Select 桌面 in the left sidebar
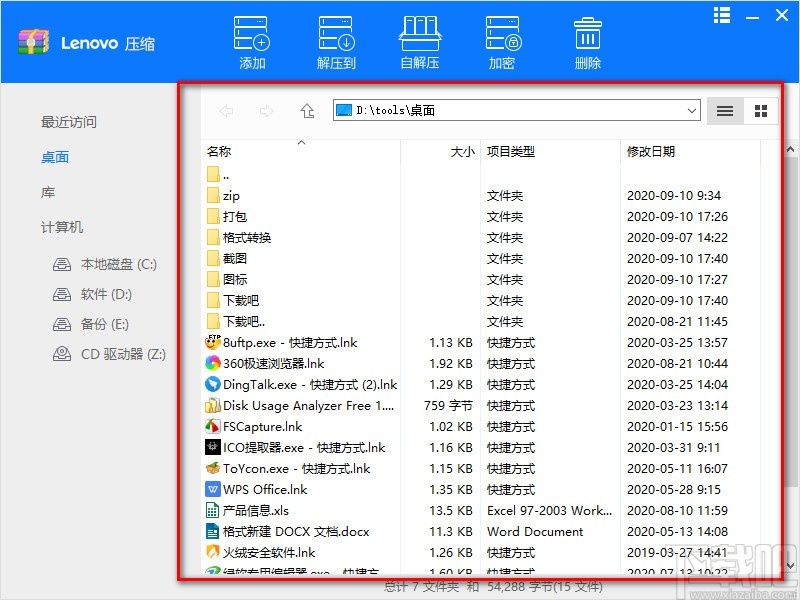Viewport: 800px width, 600px height. (x=53, y=157)
